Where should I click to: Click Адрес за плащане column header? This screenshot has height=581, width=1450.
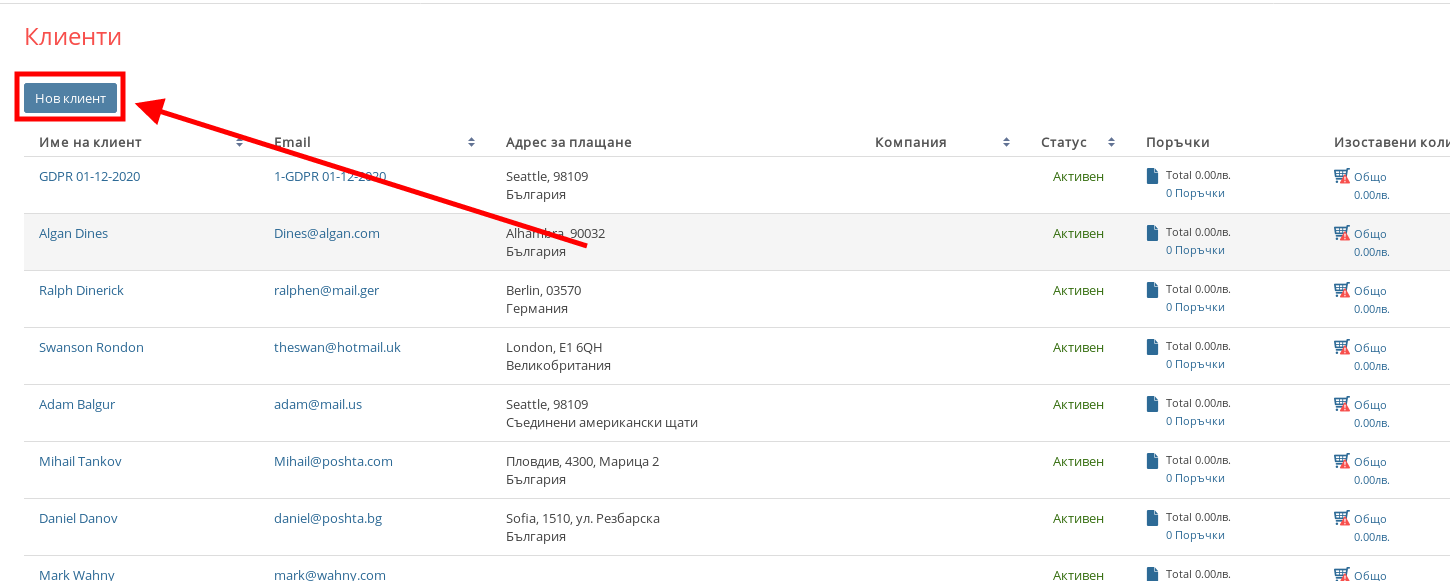(x=568, y=143)
